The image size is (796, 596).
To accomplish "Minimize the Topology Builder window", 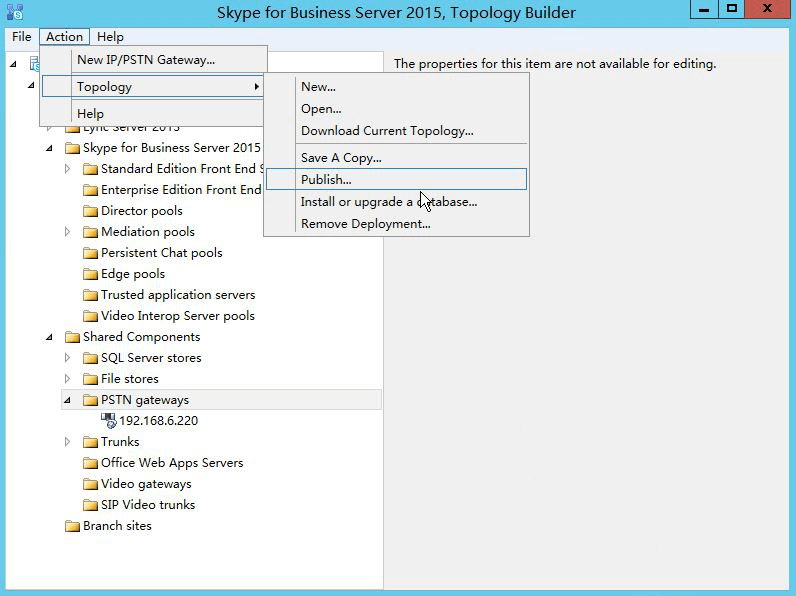I will [x=704, y=9].
